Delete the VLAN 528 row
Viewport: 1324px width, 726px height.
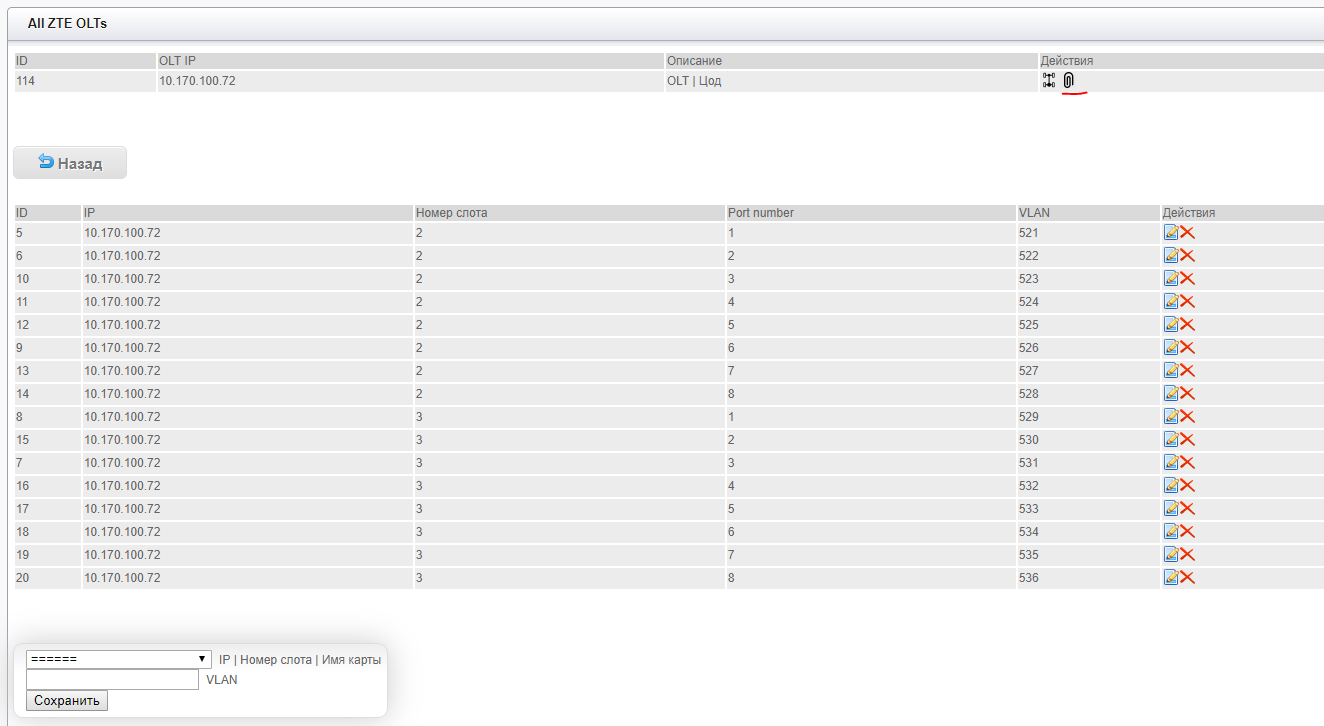1188,393
